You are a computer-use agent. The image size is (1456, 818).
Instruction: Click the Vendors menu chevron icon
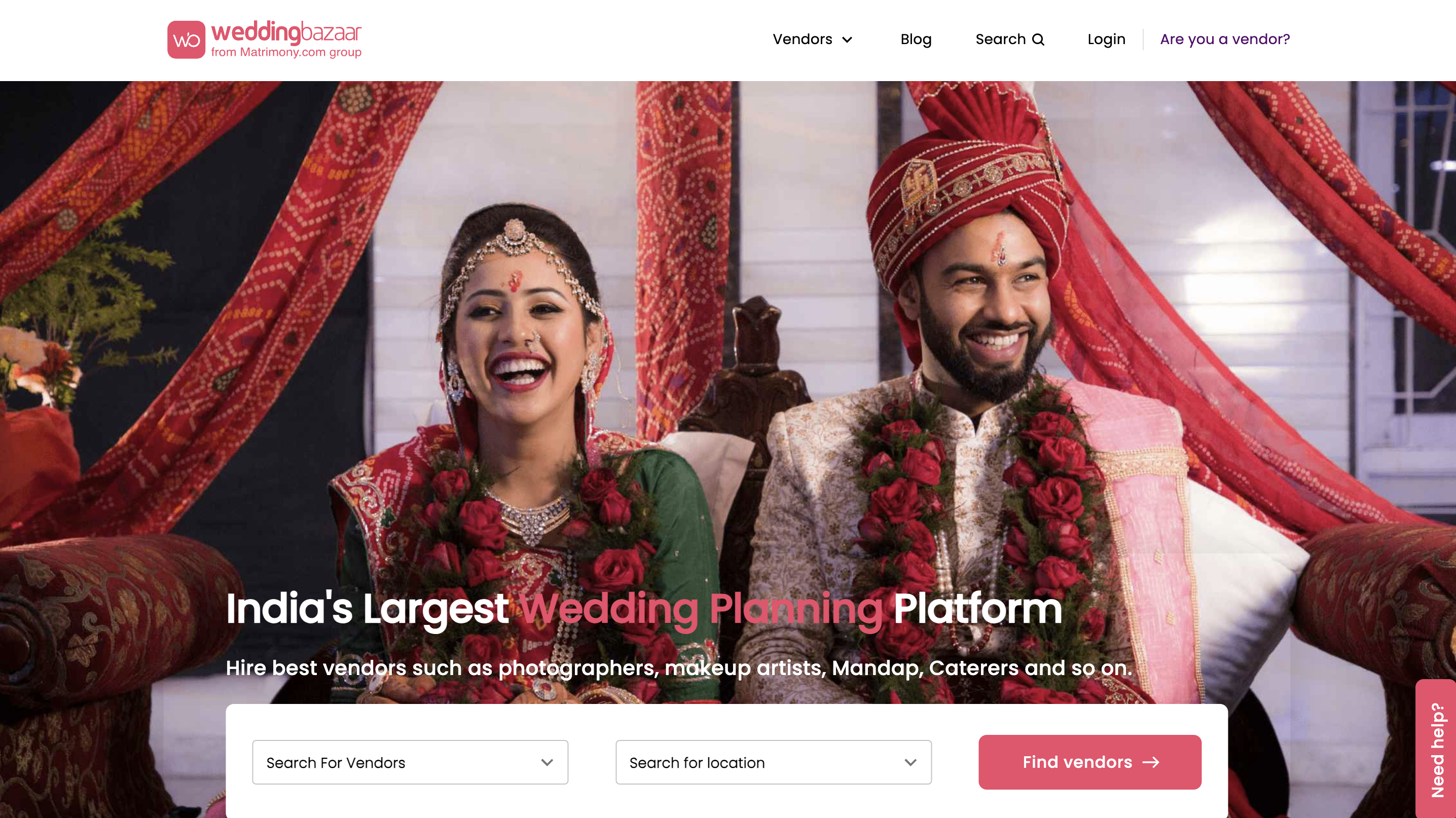(847, 40)
